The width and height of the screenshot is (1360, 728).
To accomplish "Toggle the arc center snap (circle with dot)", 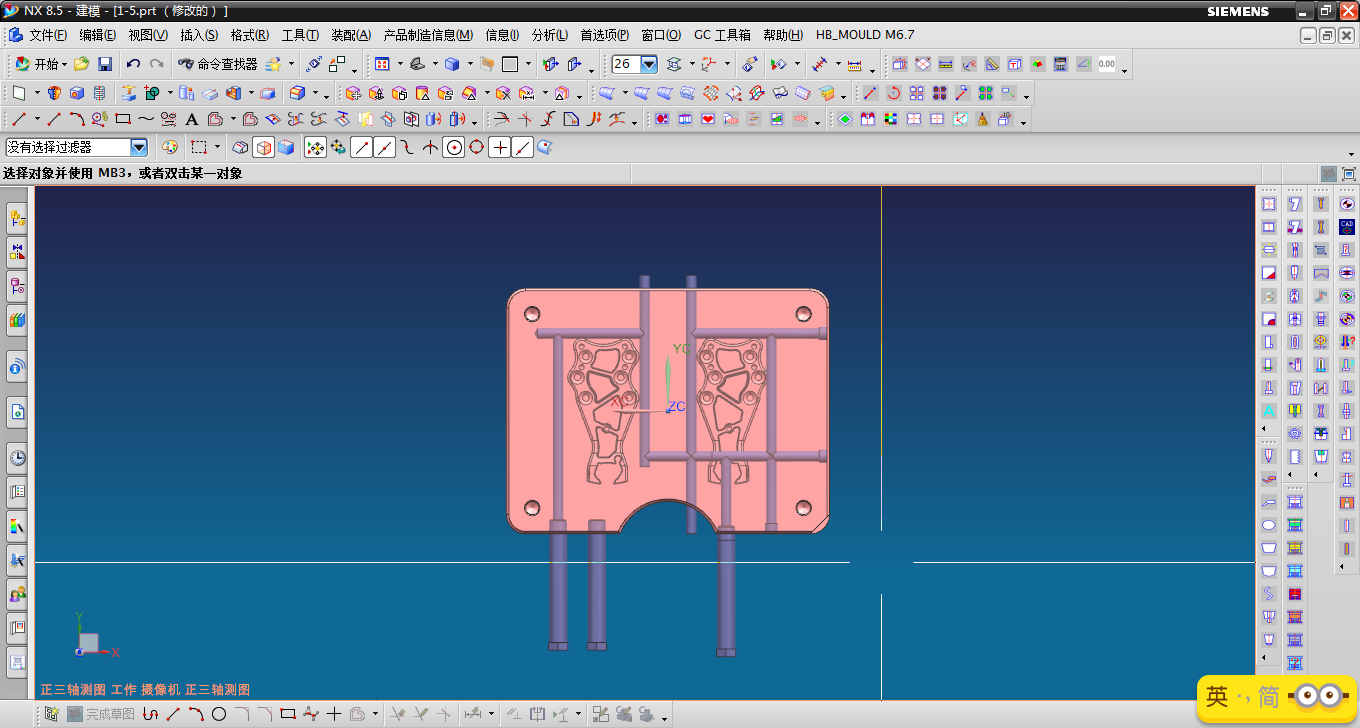I will tap(454, 147).
